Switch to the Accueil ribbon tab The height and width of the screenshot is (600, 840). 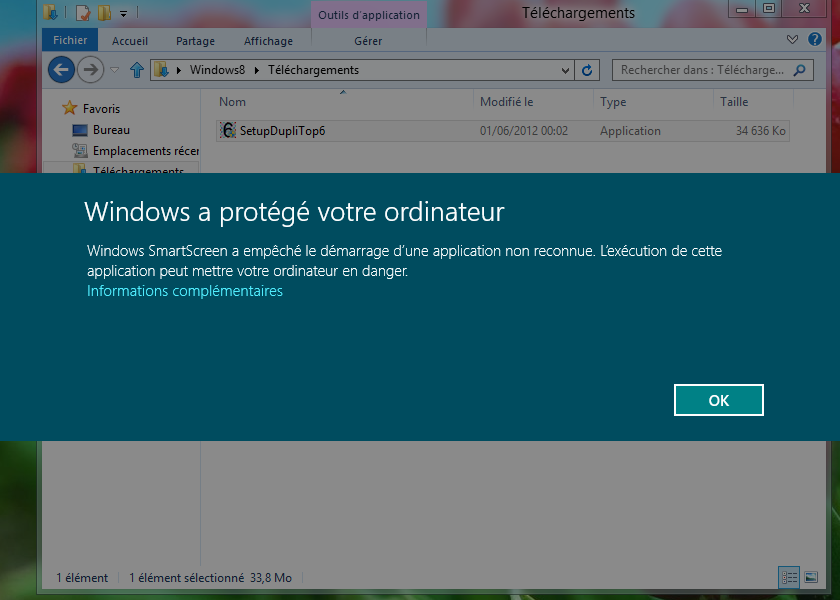pos(130,41)
